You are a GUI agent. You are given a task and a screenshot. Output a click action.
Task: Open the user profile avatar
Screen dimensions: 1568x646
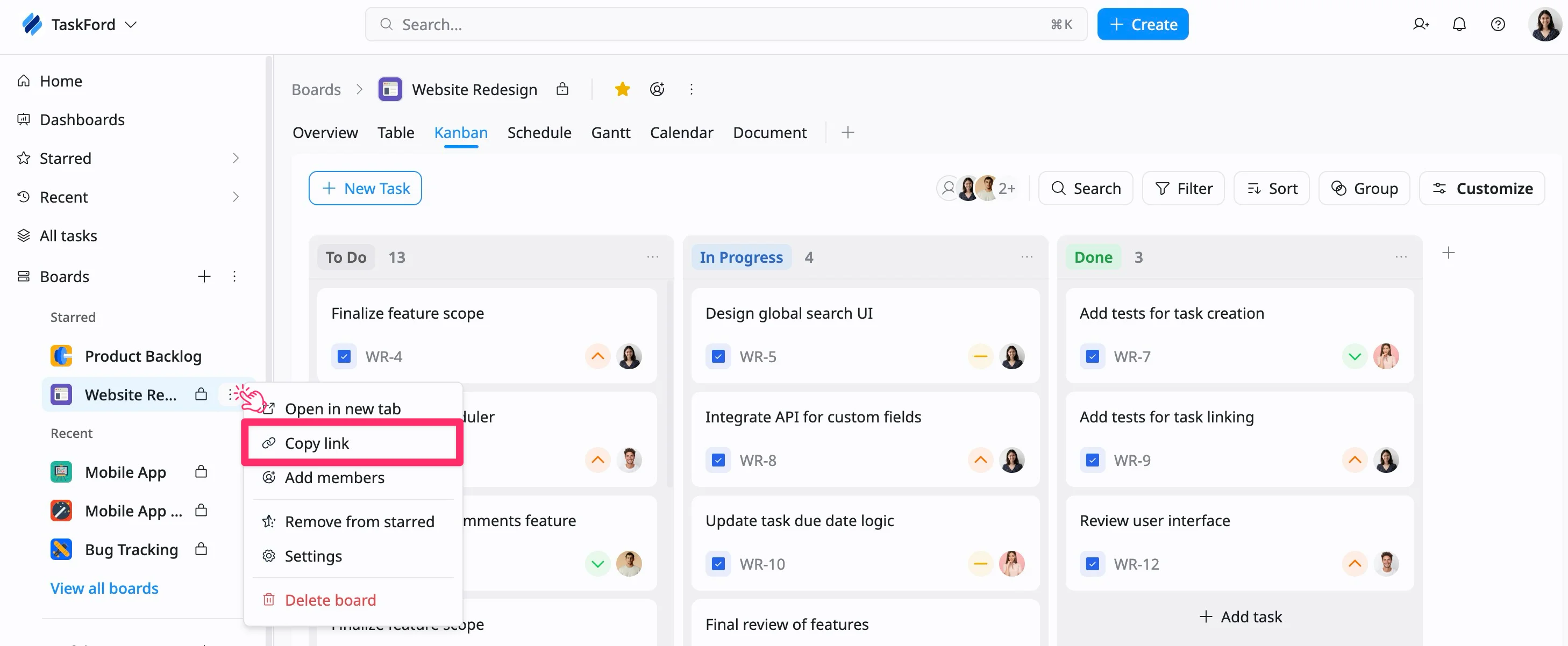click(x=1545, y=24)
